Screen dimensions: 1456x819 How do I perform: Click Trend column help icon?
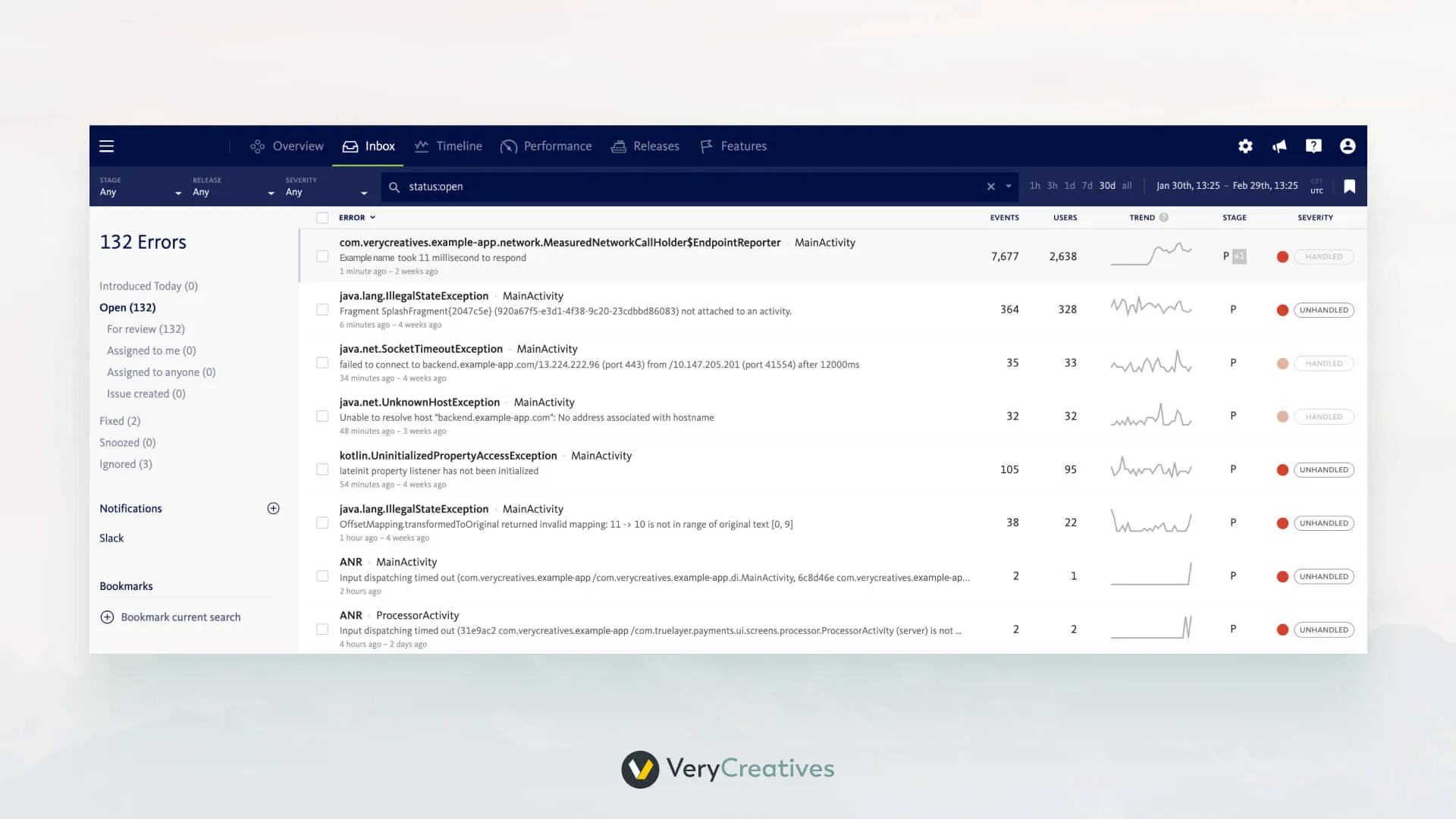pos(1163,218)
